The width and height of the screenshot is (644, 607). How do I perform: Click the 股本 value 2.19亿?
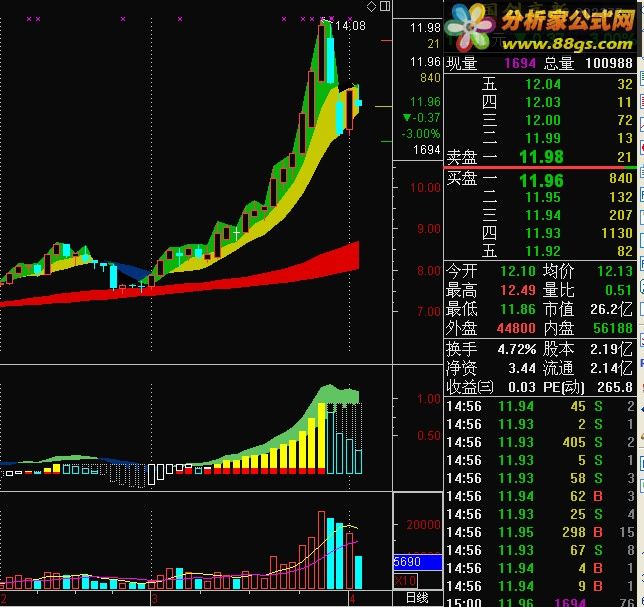coord(612,349)
